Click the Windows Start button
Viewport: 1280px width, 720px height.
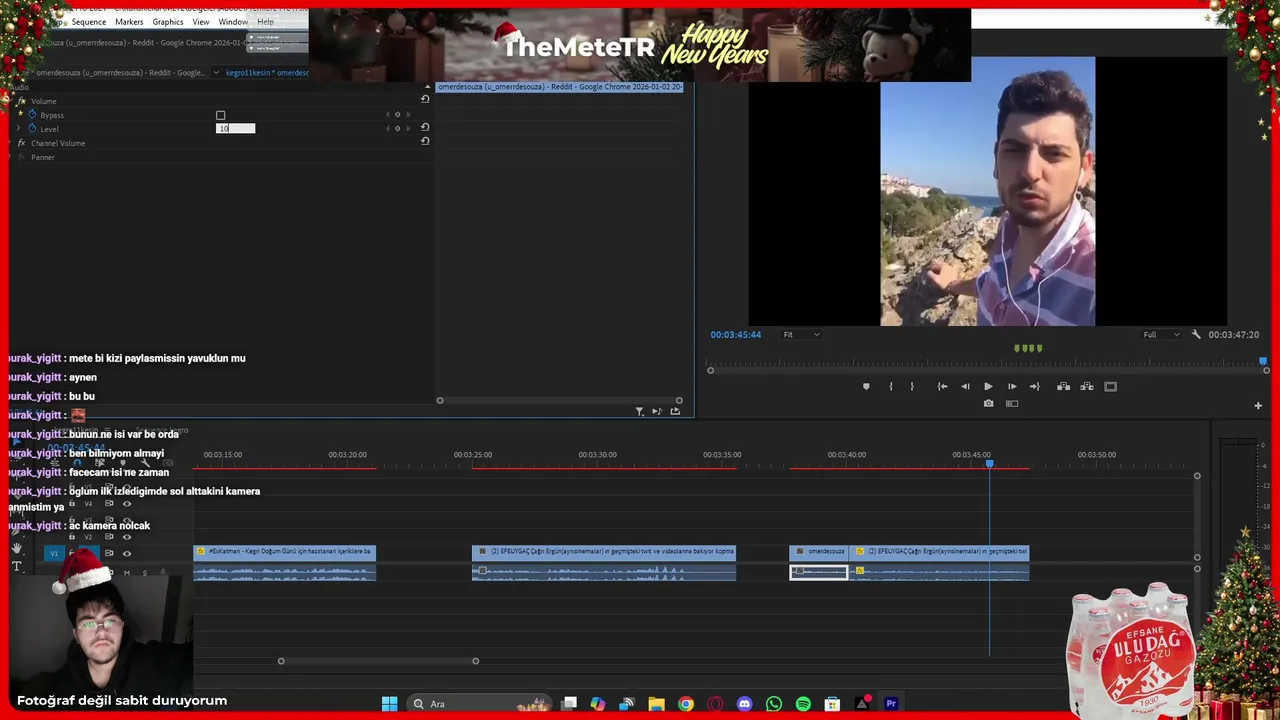point(389,704)
